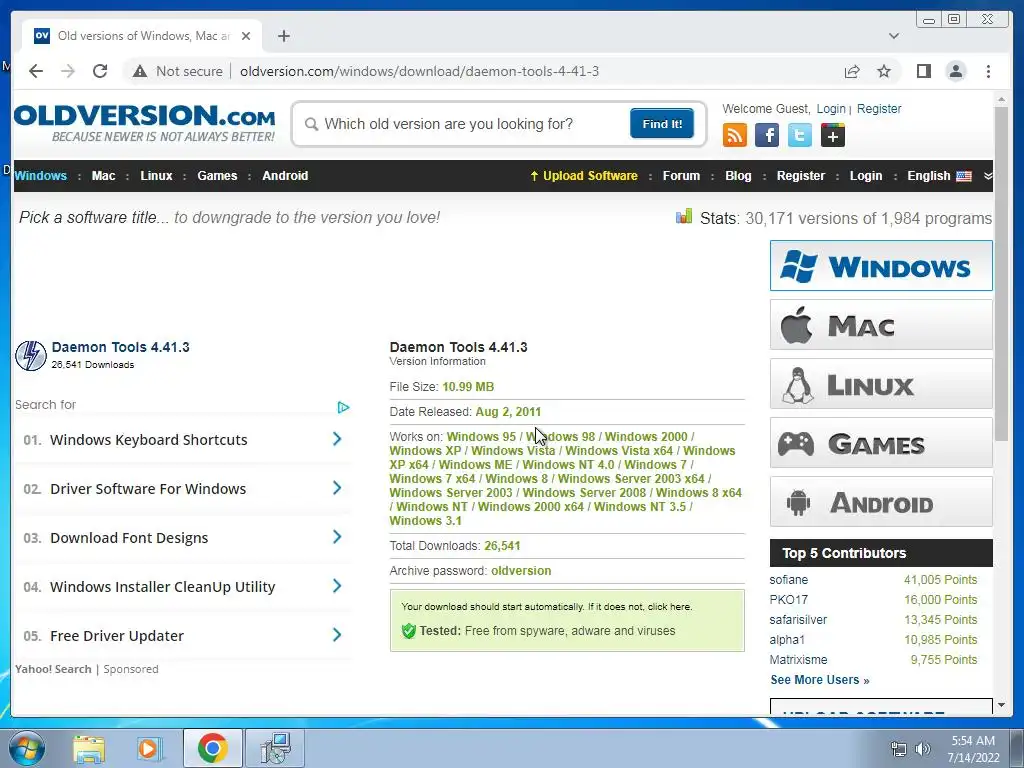Open contributor PKO17's profile
The image size is (1024, 768).
coord(788,600)
